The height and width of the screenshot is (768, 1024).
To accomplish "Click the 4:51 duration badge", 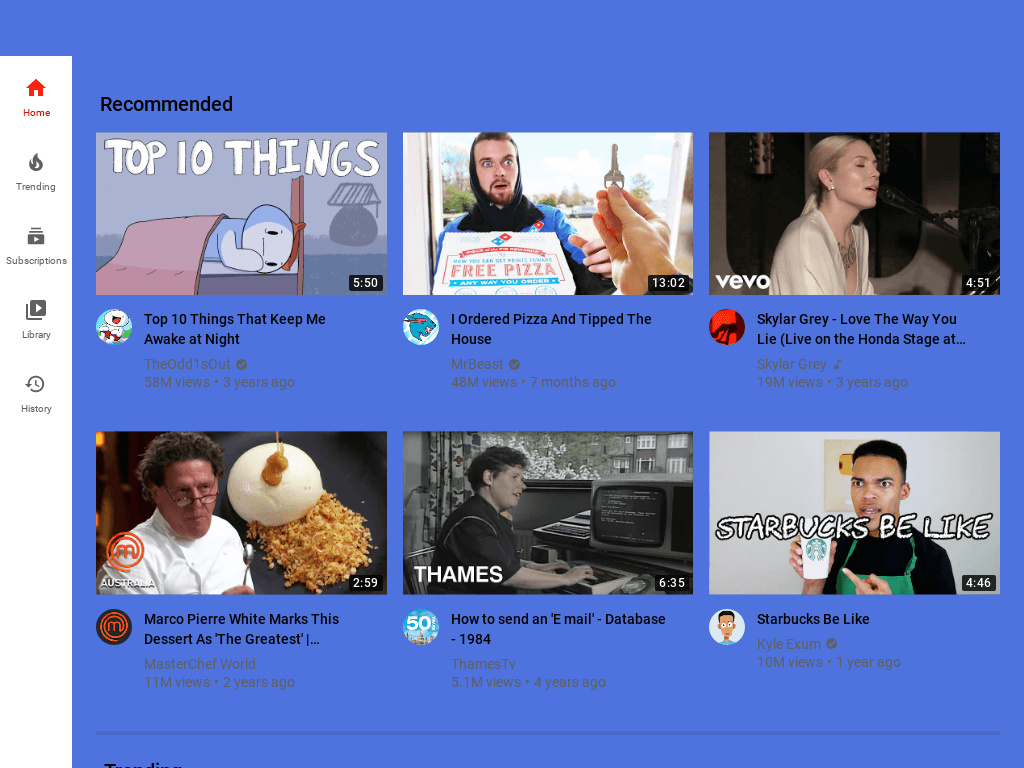I will pyautogui.click(x=978, y=283).
